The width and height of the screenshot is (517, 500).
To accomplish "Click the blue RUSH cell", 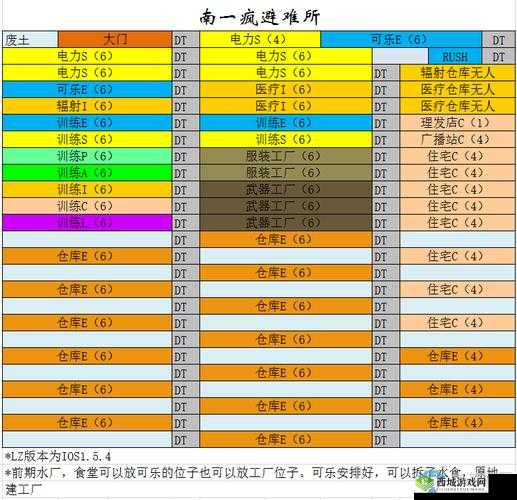I will 455,56.
